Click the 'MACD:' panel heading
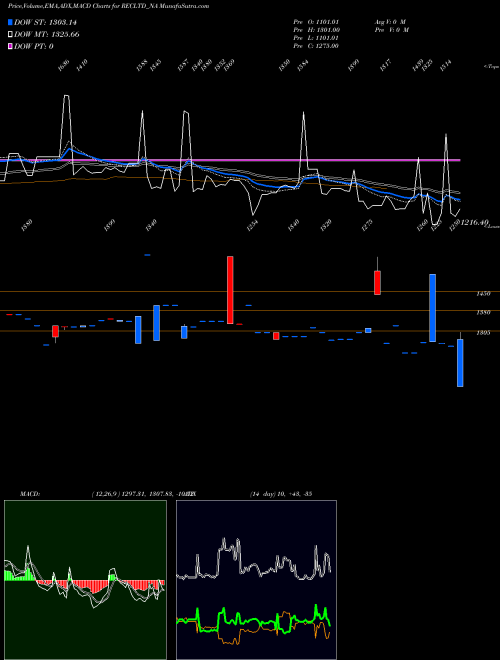500x660 pixels. coord(30,494)
